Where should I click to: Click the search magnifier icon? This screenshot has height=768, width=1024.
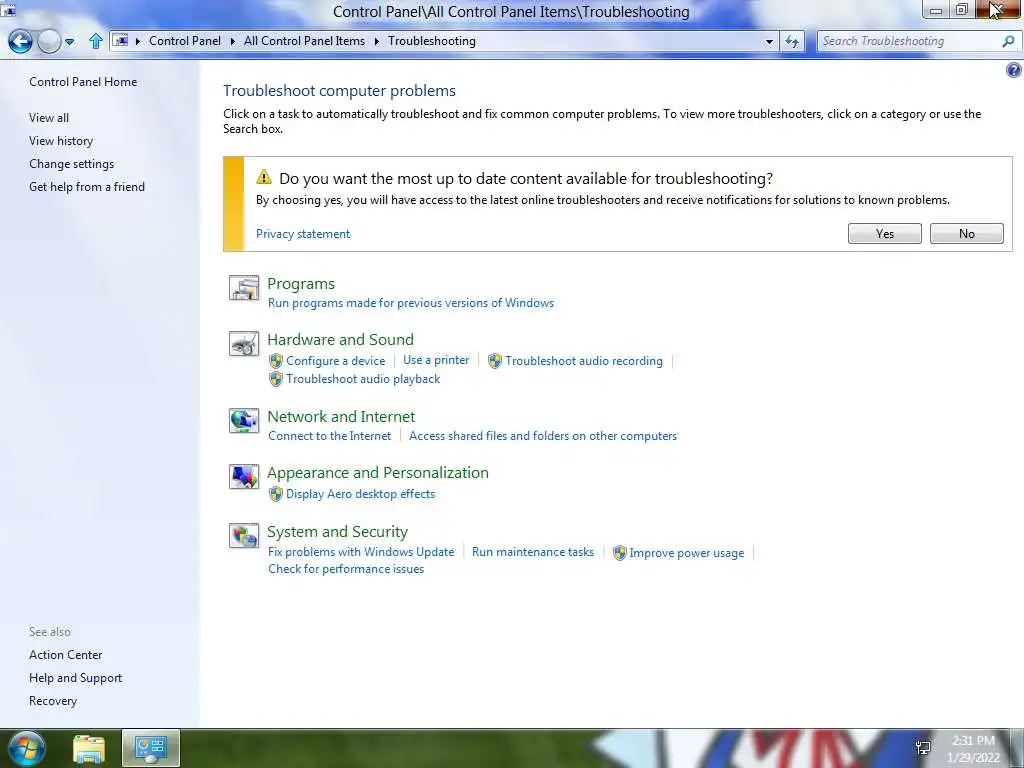pos(1008,41)
